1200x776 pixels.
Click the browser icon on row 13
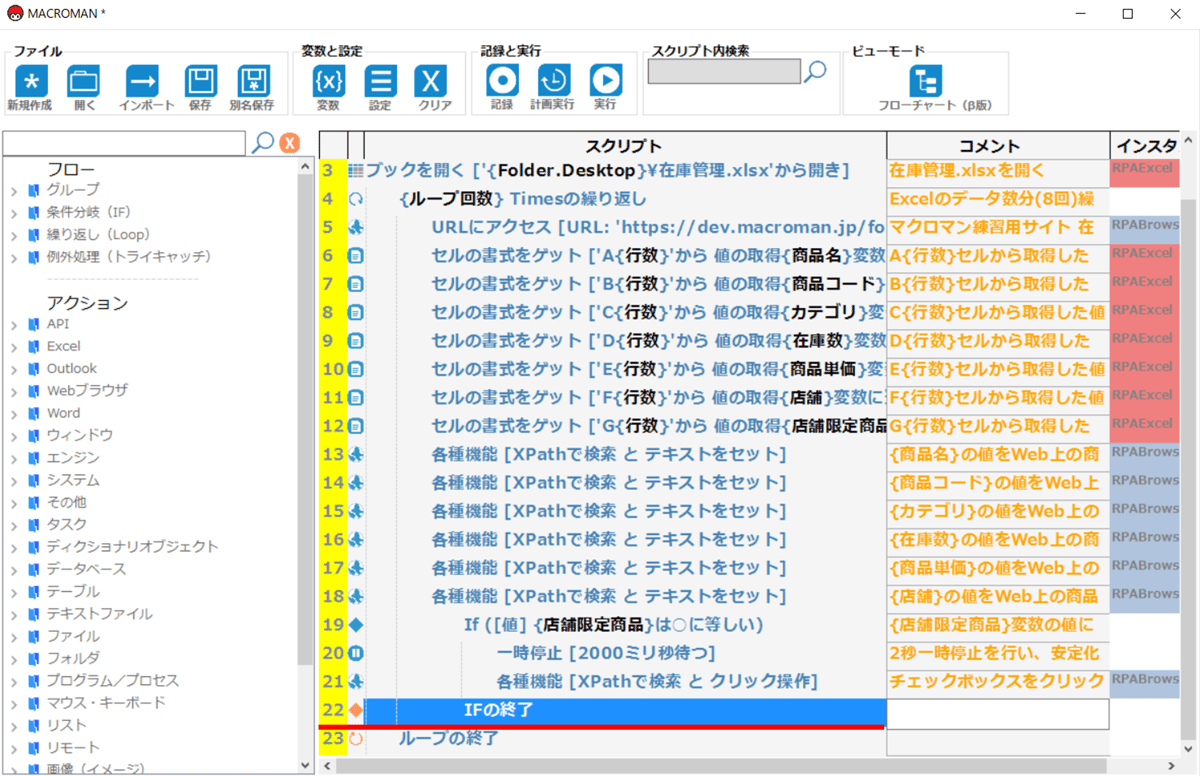356,455
